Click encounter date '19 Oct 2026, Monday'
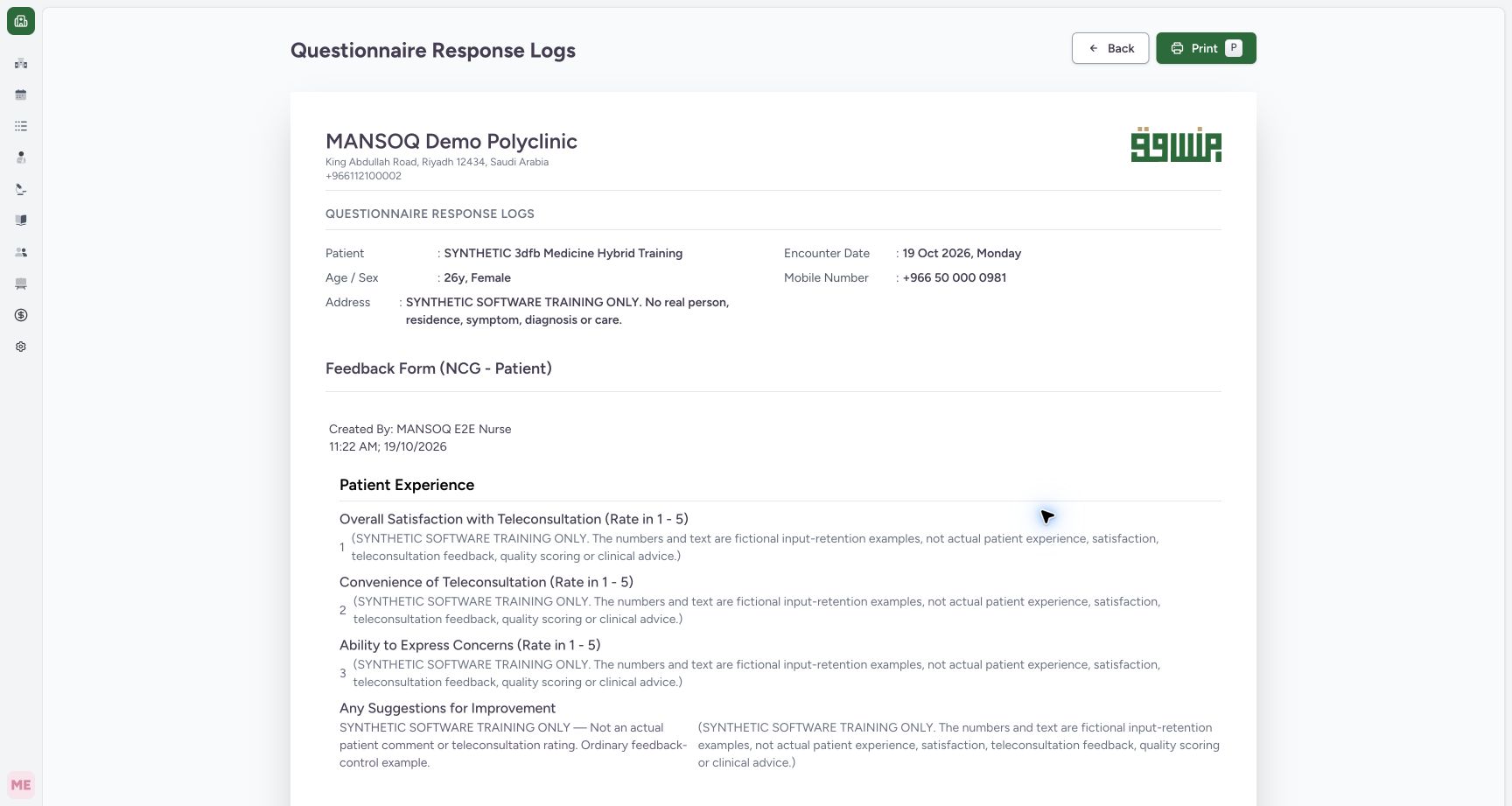The image size is (1512, 806). (x=962, y=253)
